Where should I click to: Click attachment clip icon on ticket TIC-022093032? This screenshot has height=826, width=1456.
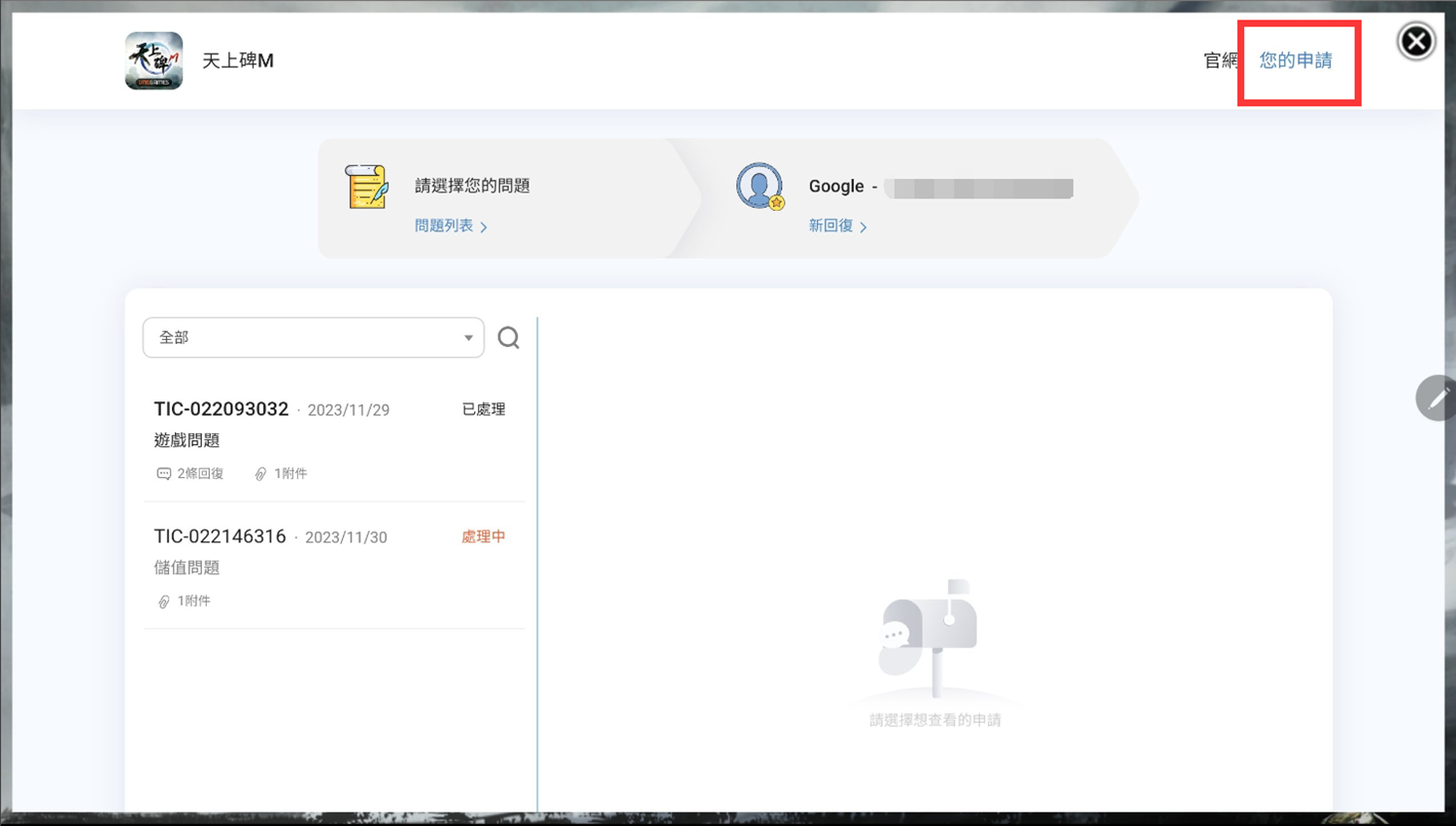[x=260, y=473]
